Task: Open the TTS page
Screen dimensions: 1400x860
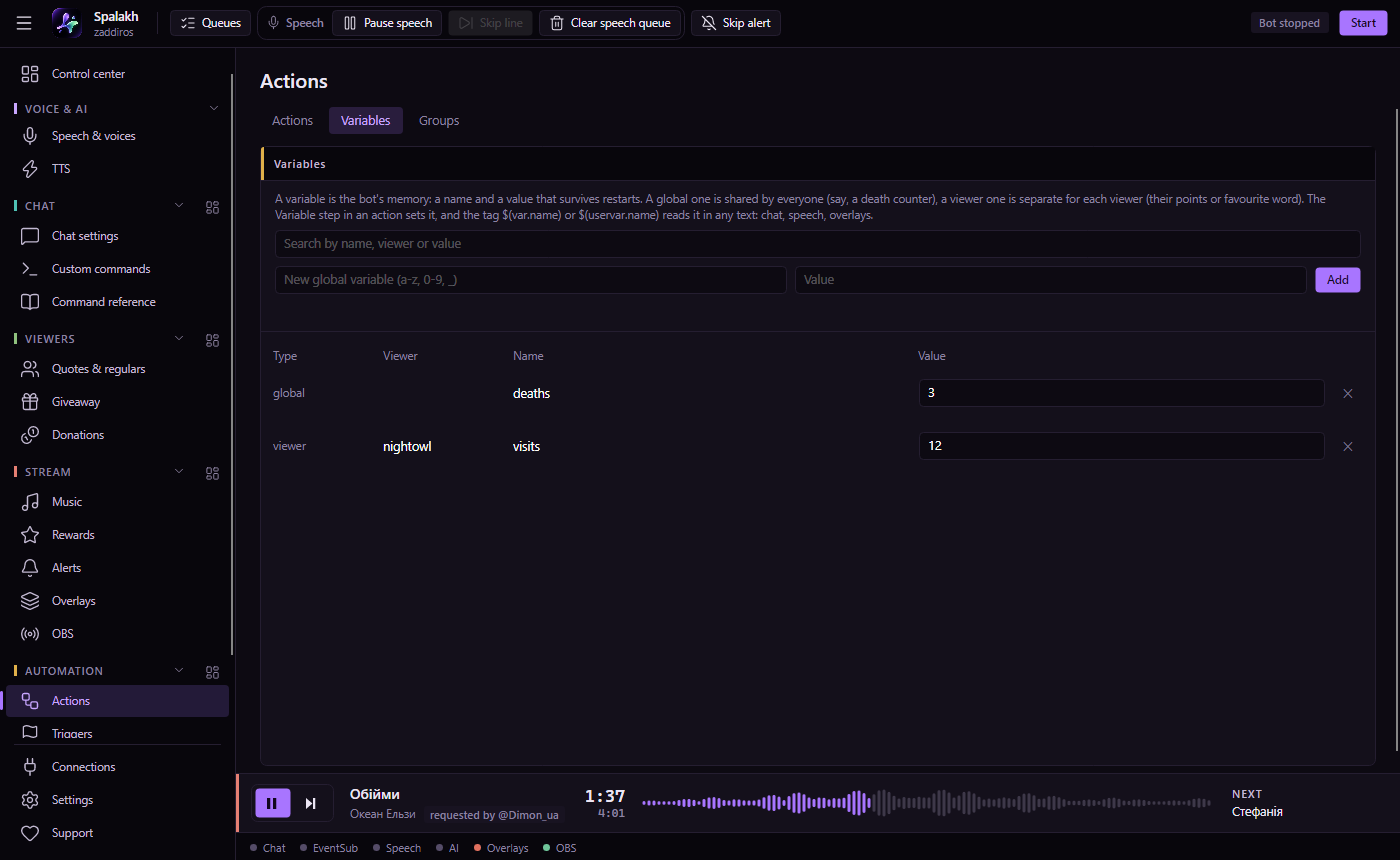Action: pyautogui.click(x=117, y=169)
